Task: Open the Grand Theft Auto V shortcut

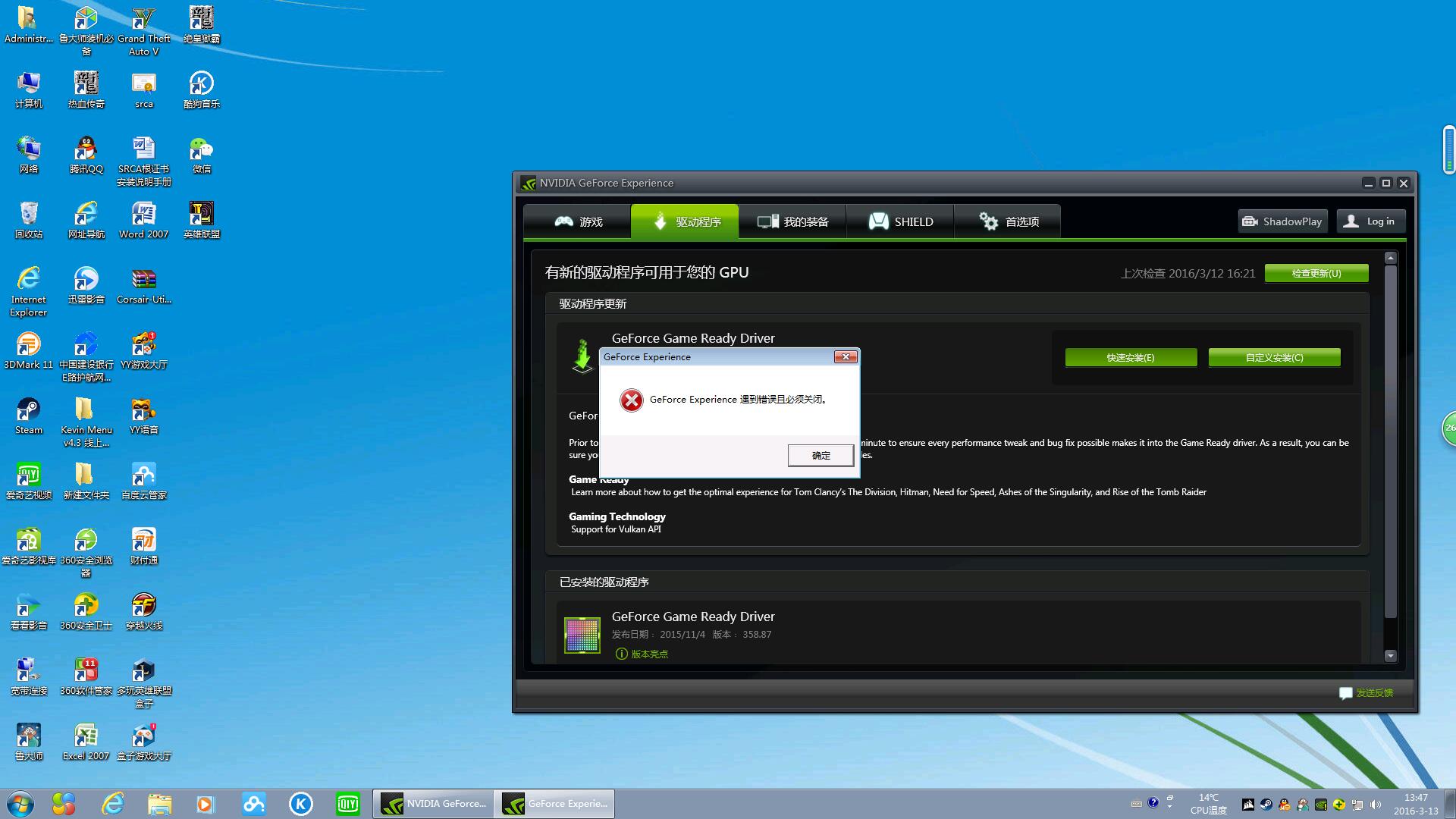Action: point(143,30)
